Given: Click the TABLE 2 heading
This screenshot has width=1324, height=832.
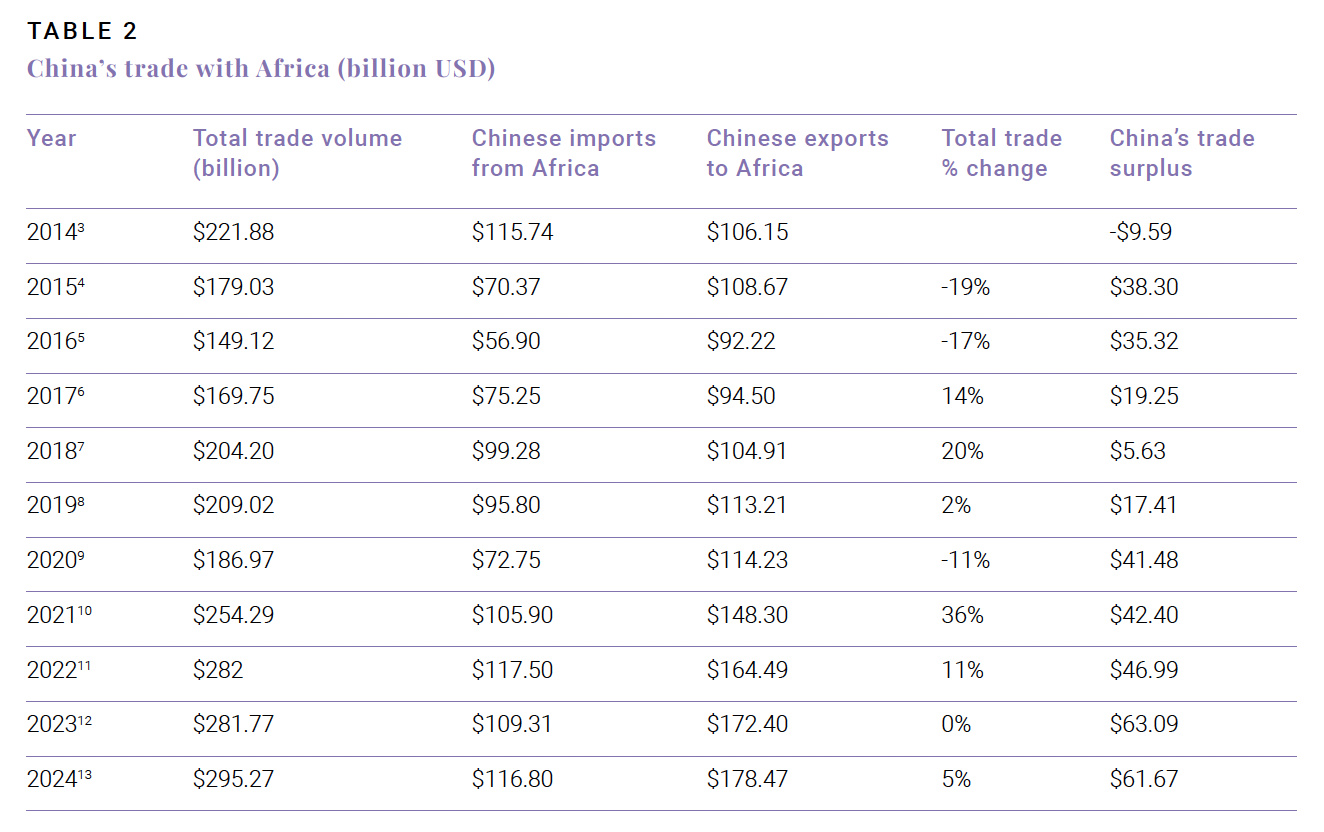Looking at the screenshot, I should [x=82, y=31].
